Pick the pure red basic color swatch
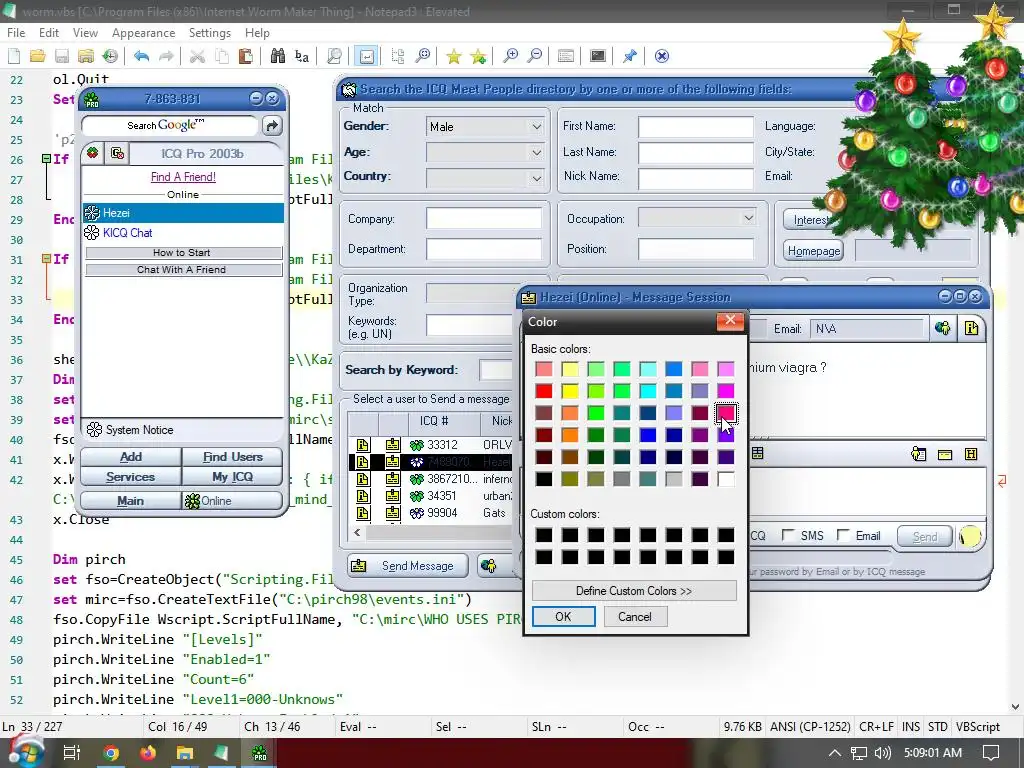 tap(543, 391)
